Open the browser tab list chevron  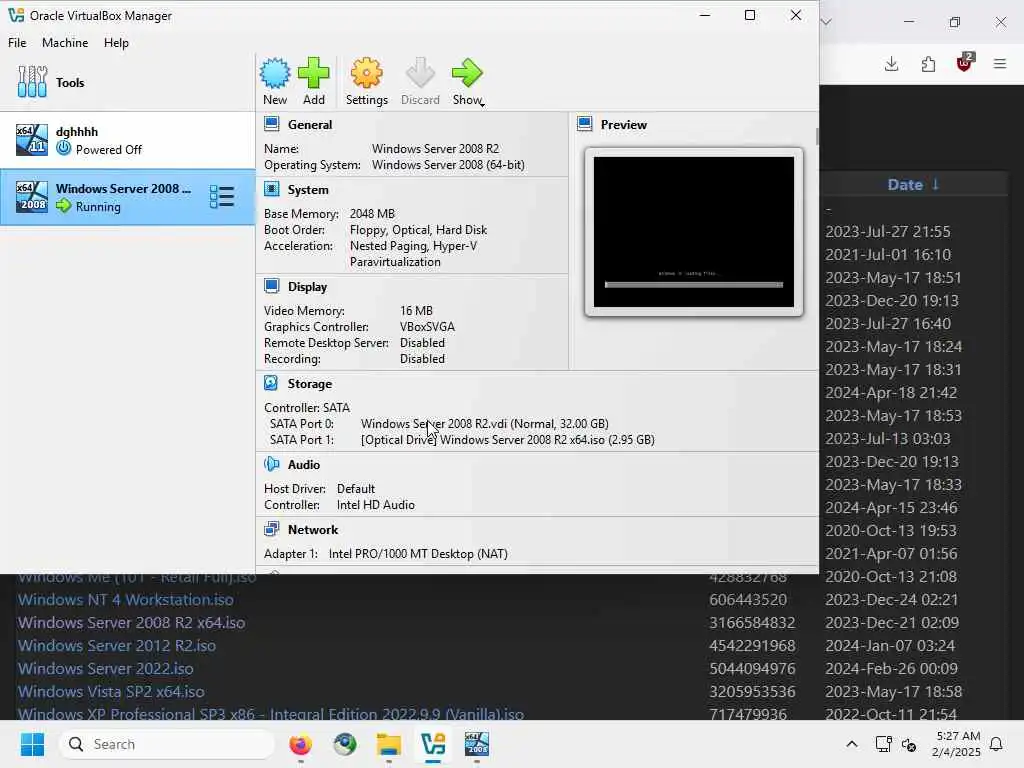(826, 22)
